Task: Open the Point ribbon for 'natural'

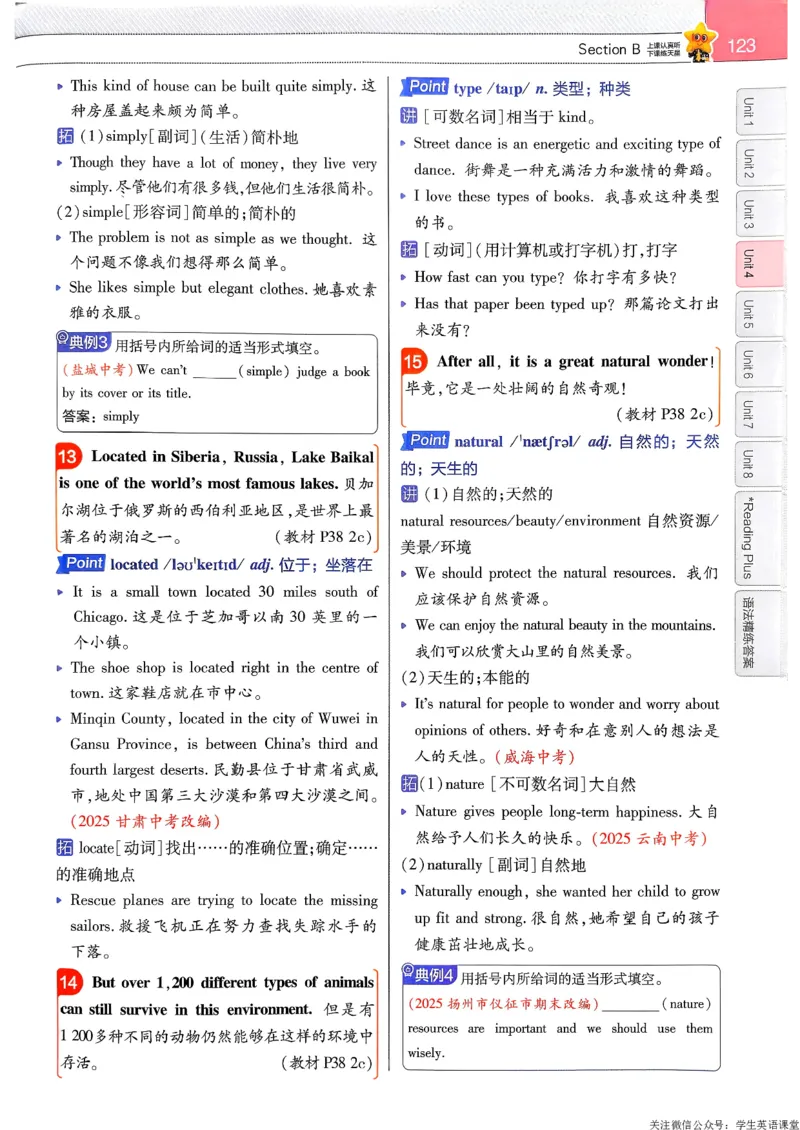Action: (427, 440)
